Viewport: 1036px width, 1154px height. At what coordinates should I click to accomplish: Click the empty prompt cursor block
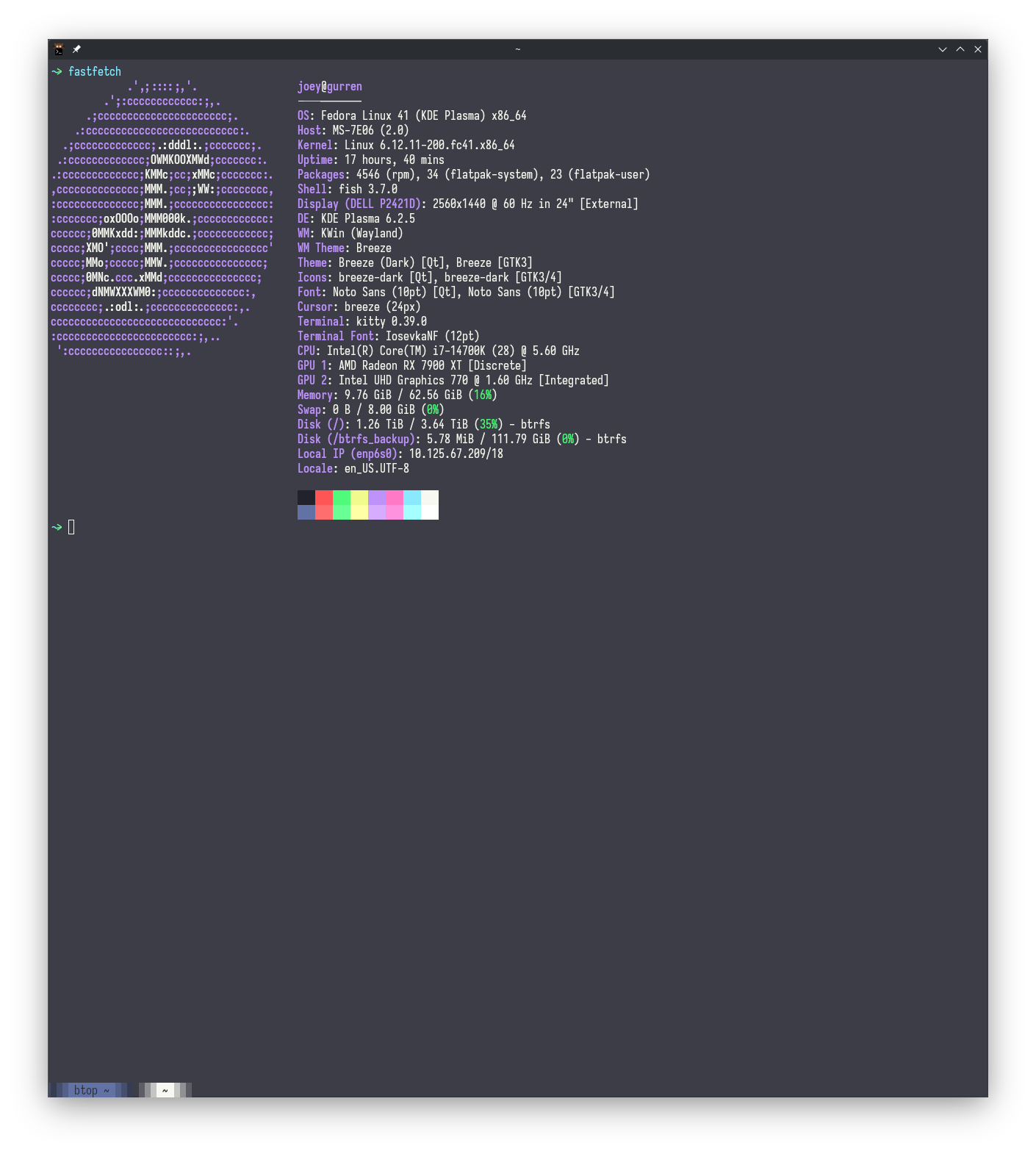[71, 527]
